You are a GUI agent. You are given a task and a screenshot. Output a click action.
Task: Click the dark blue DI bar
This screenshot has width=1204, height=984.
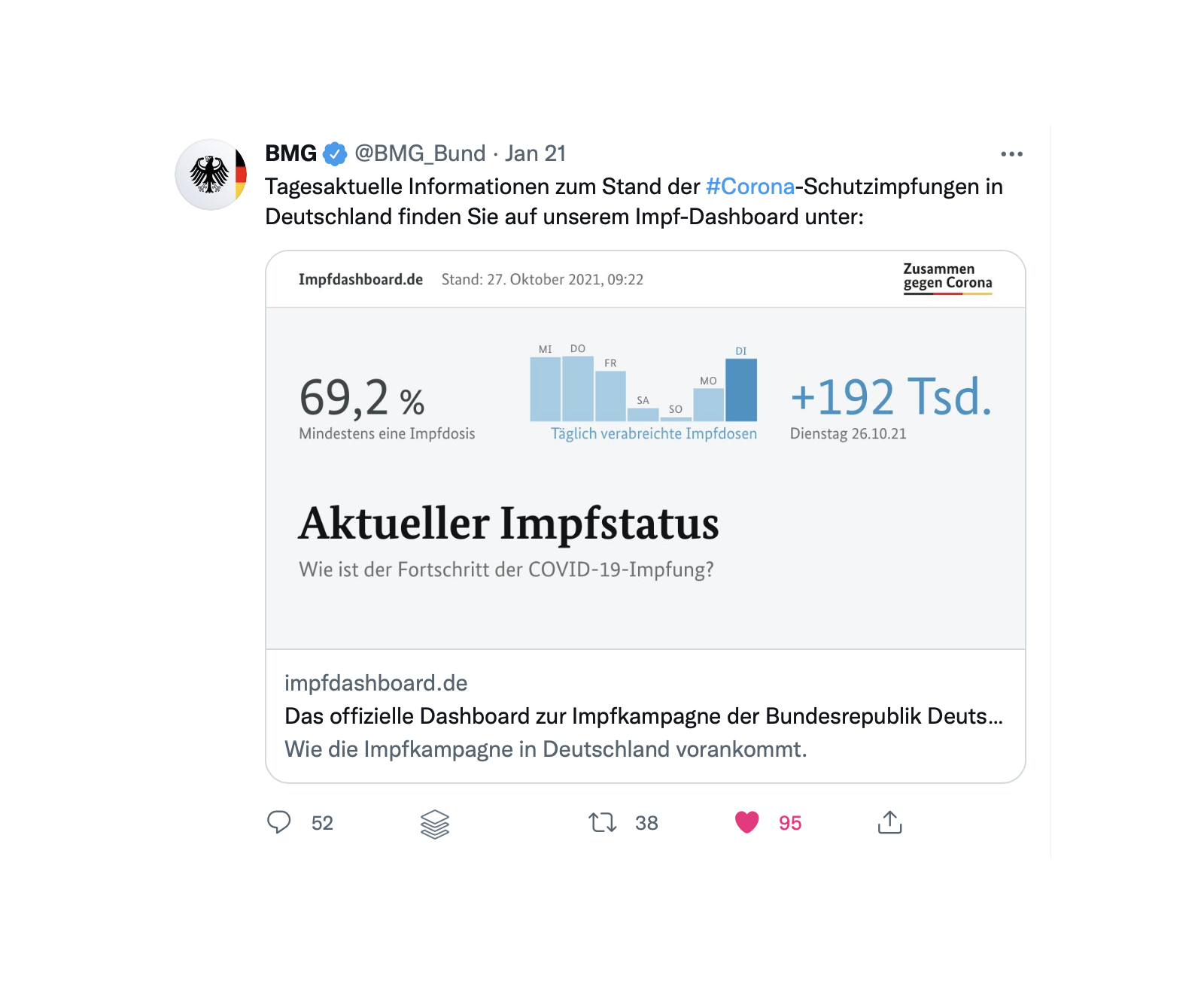[741, 390]
